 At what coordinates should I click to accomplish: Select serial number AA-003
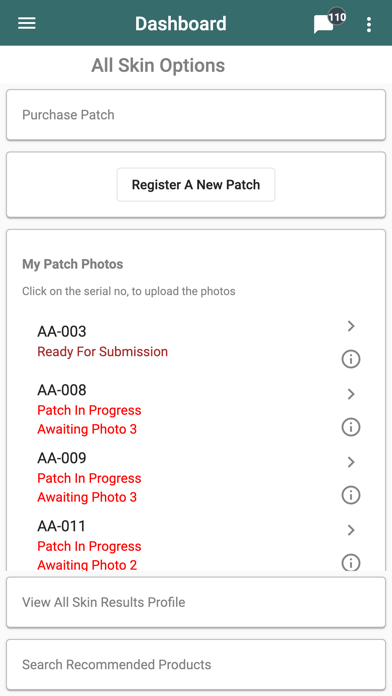[x=62, y=332]
